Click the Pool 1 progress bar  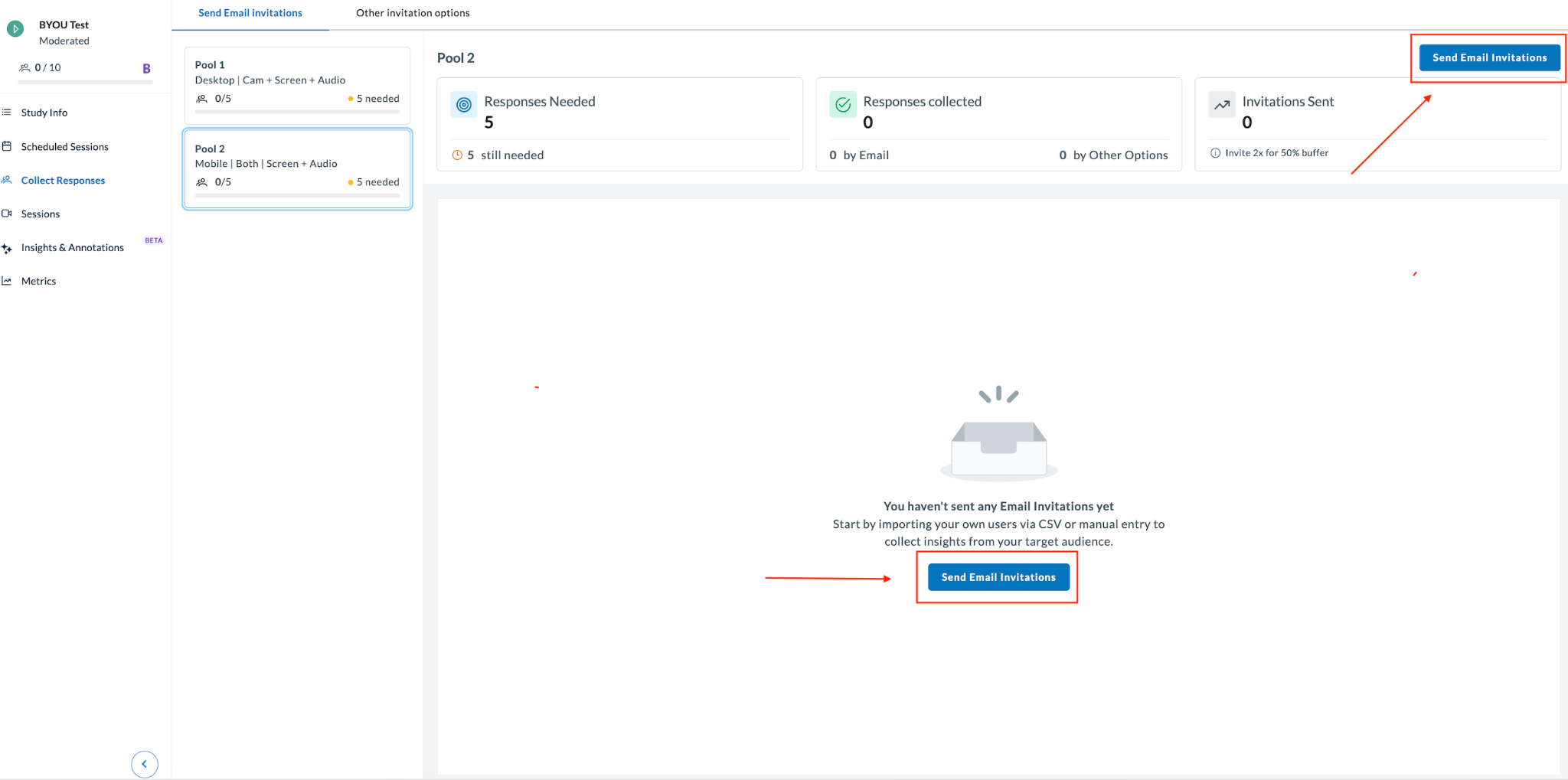[297, 112]
